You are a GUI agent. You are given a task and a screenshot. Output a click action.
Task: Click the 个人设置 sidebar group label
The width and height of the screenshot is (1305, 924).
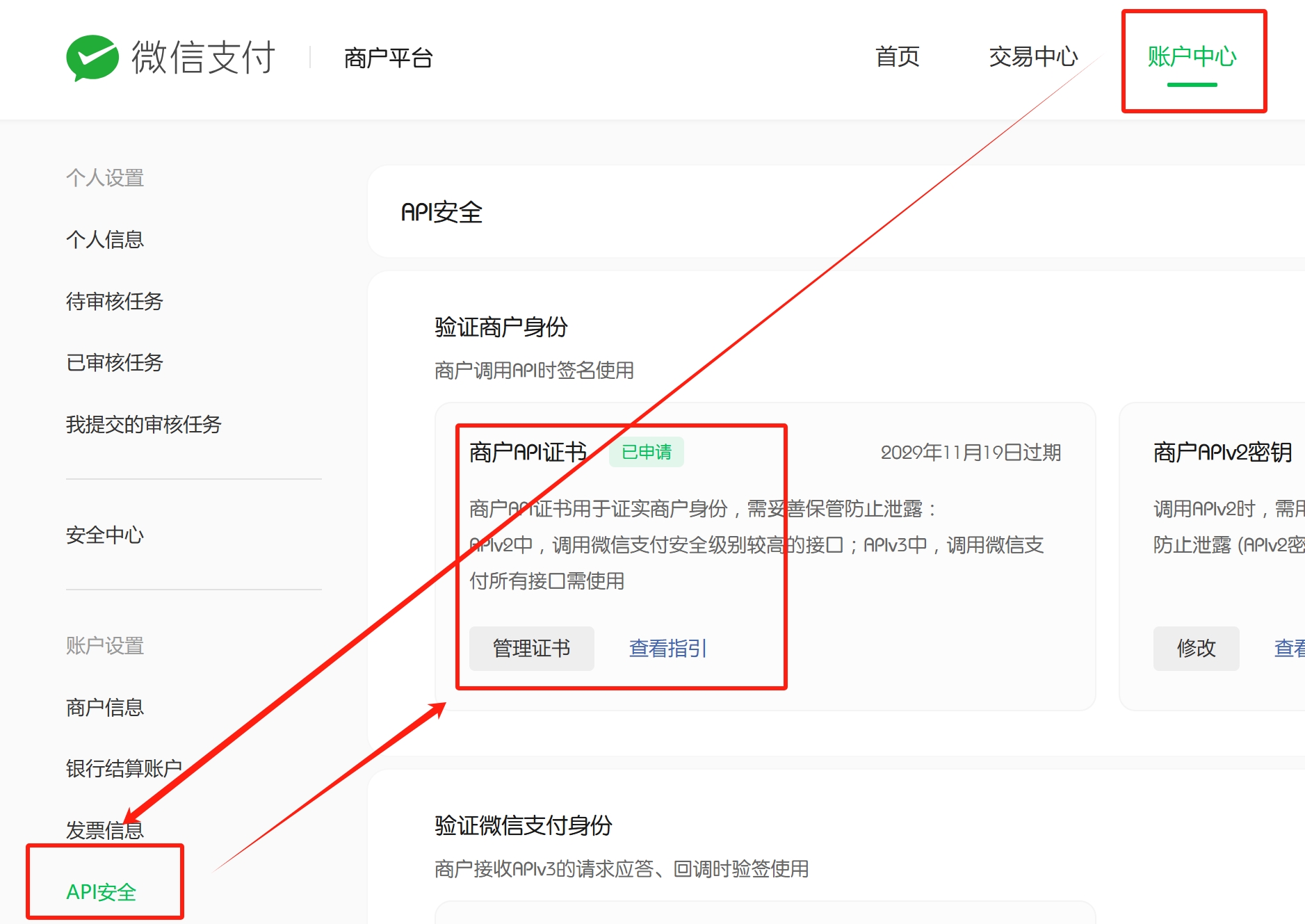105,178
